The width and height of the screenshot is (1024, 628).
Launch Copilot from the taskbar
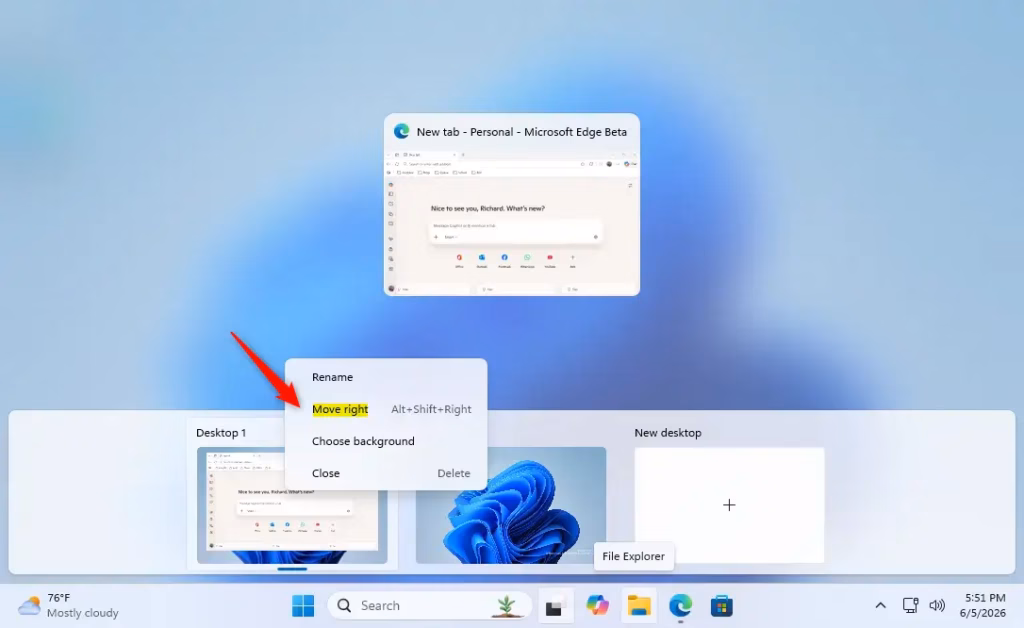point(597,606)
